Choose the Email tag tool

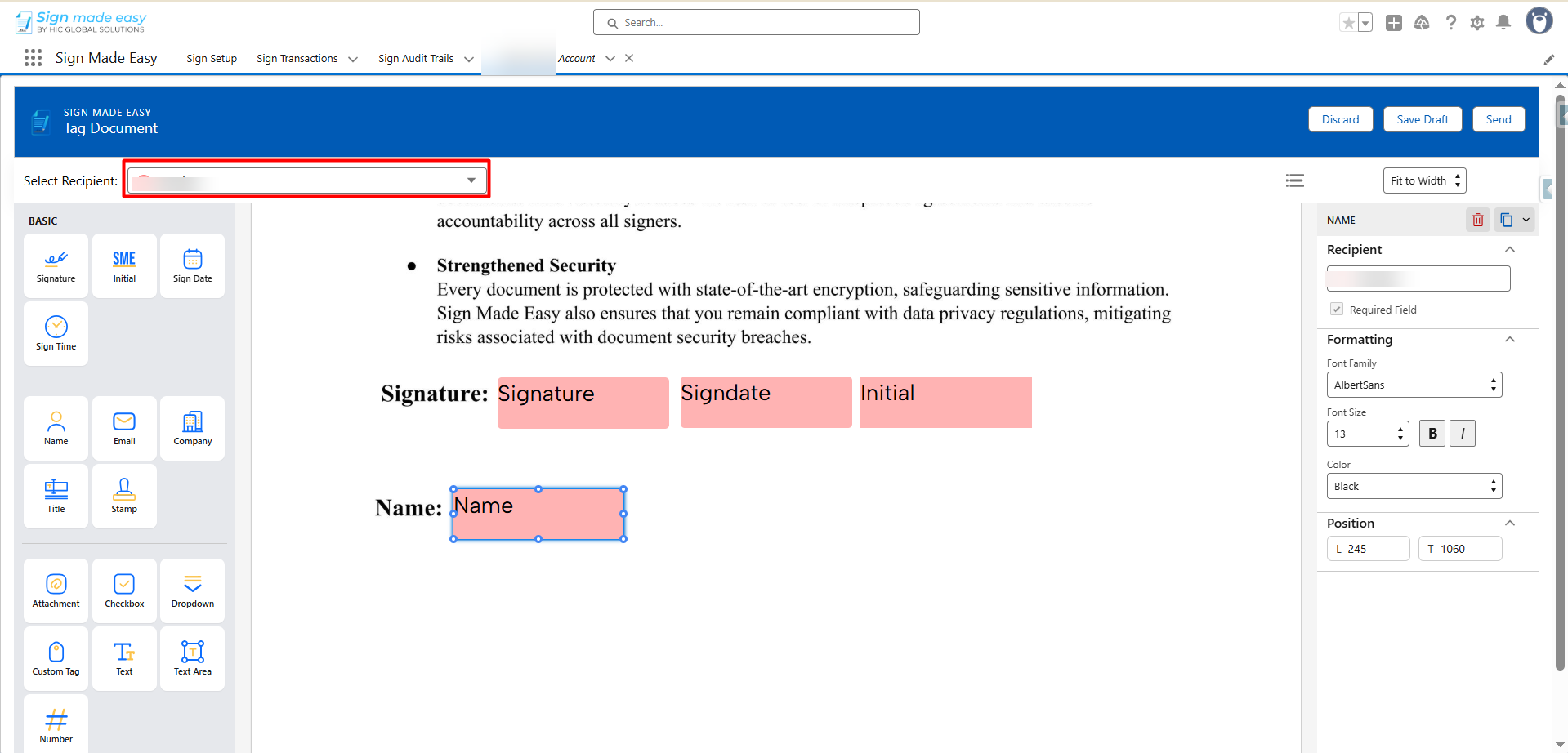[124, 429]
